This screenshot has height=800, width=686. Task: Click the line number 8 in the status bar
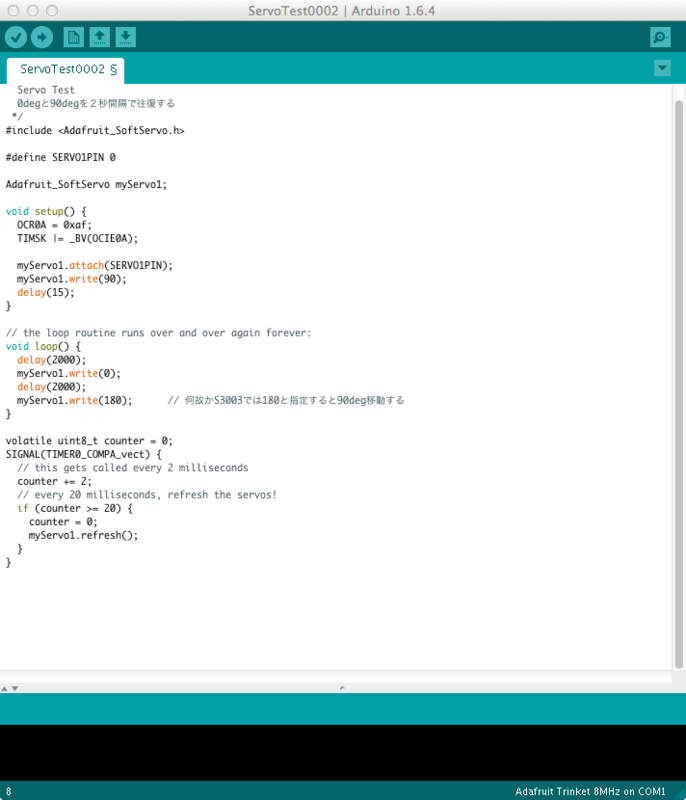[x=8, y=792]
